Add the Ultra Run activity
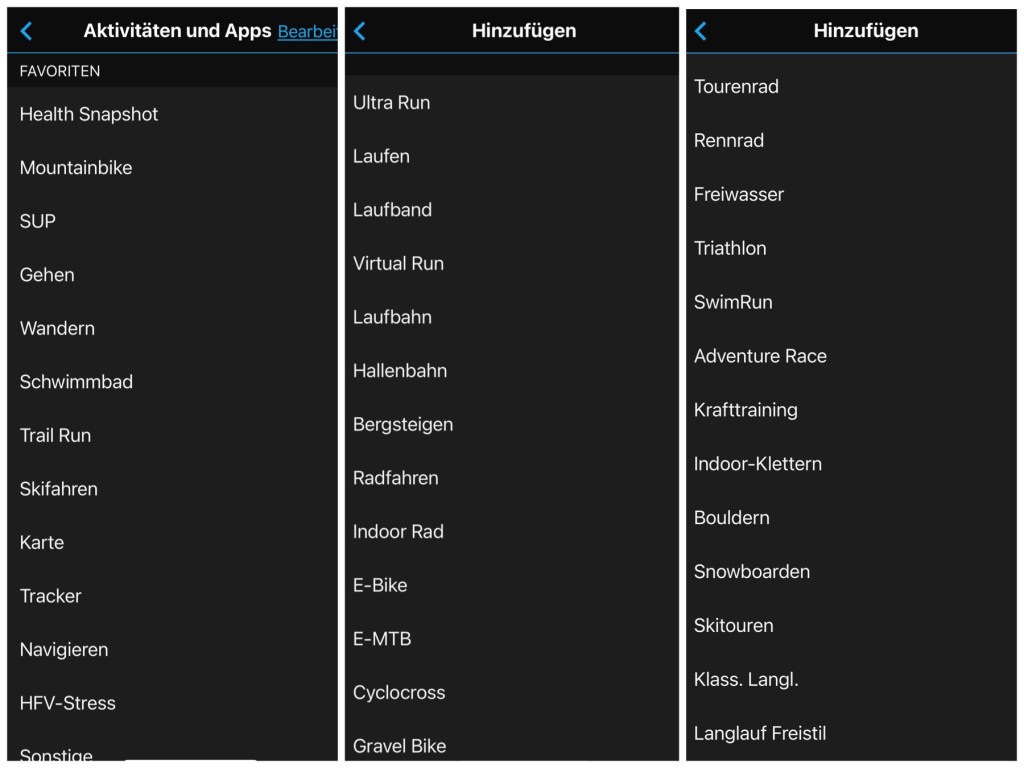 pyautogui.click(x=392, y=102)
